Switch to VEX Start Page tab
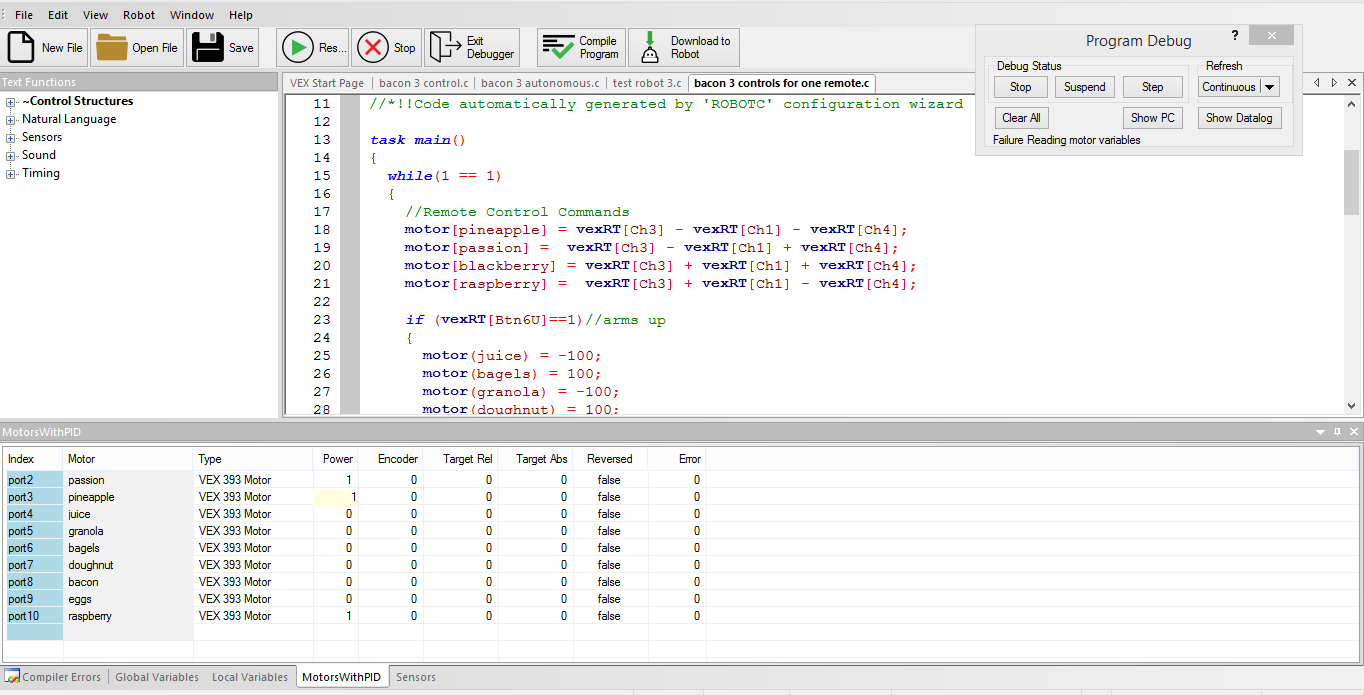The height and width of the screenshot is (695, 1364). (x=326, y=83)
